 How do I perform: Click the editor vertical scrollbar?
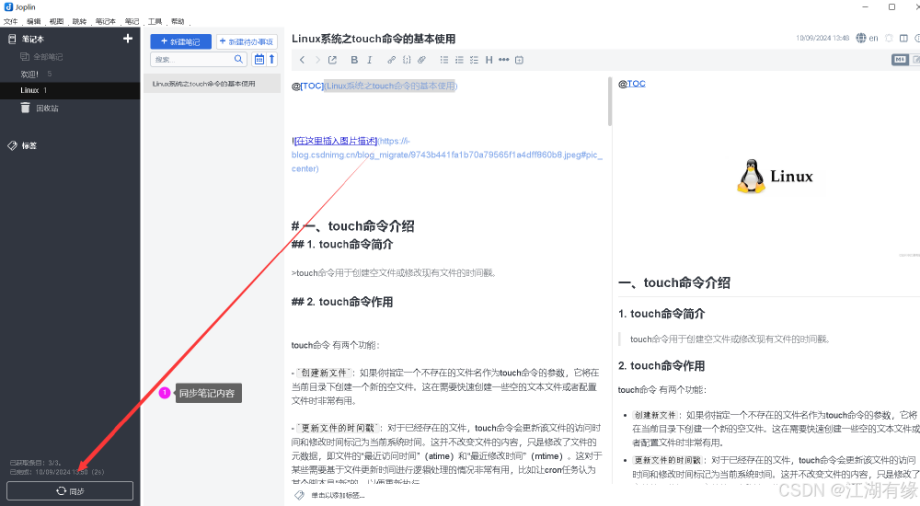point(610,101)
